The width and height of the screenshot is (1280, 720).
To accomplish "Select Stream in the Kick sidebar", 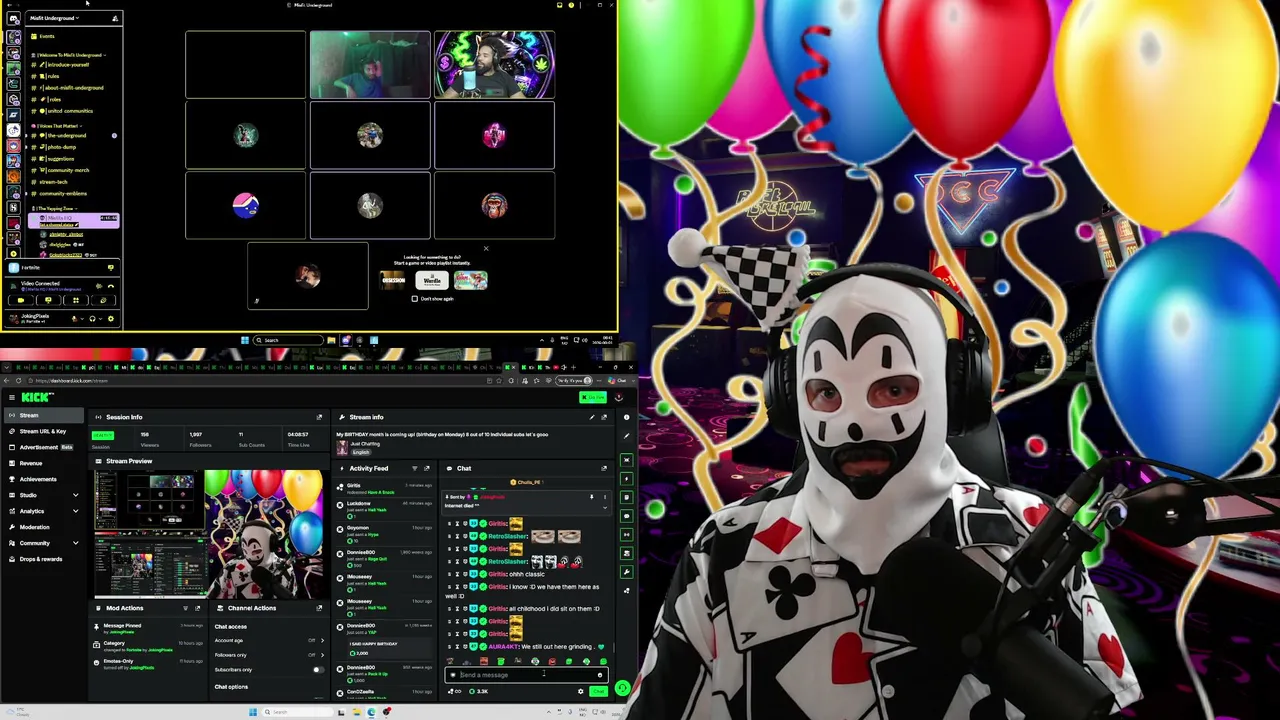I will click(44, 416).
